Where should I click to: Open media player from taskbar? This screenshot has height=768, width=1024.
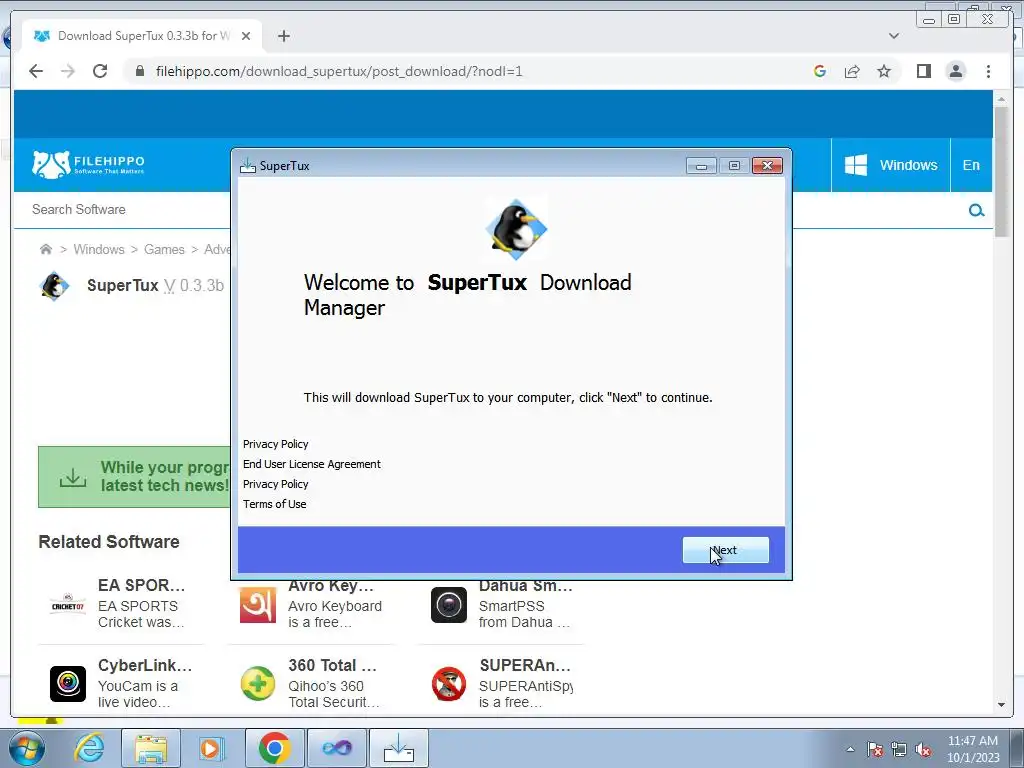pos(210,748)
